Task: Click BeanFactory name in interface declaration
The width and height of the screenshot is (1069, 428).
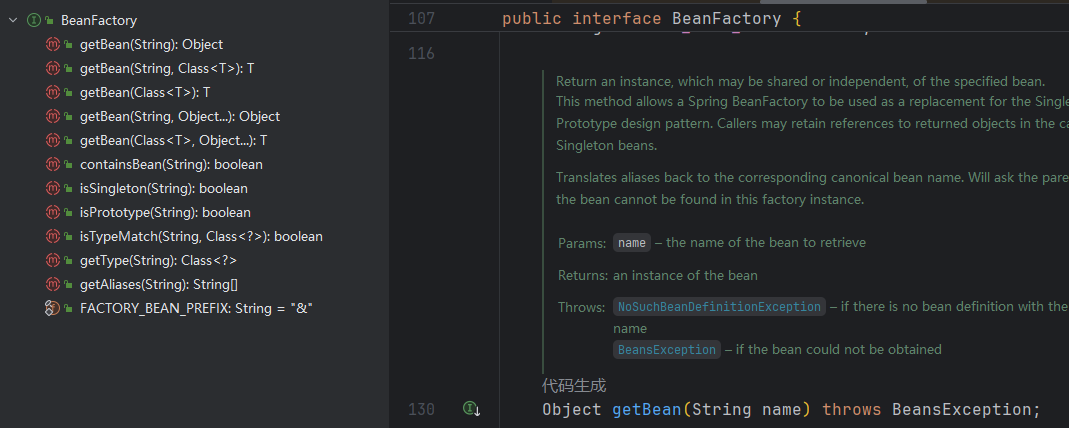Action: tap(727, 18)
